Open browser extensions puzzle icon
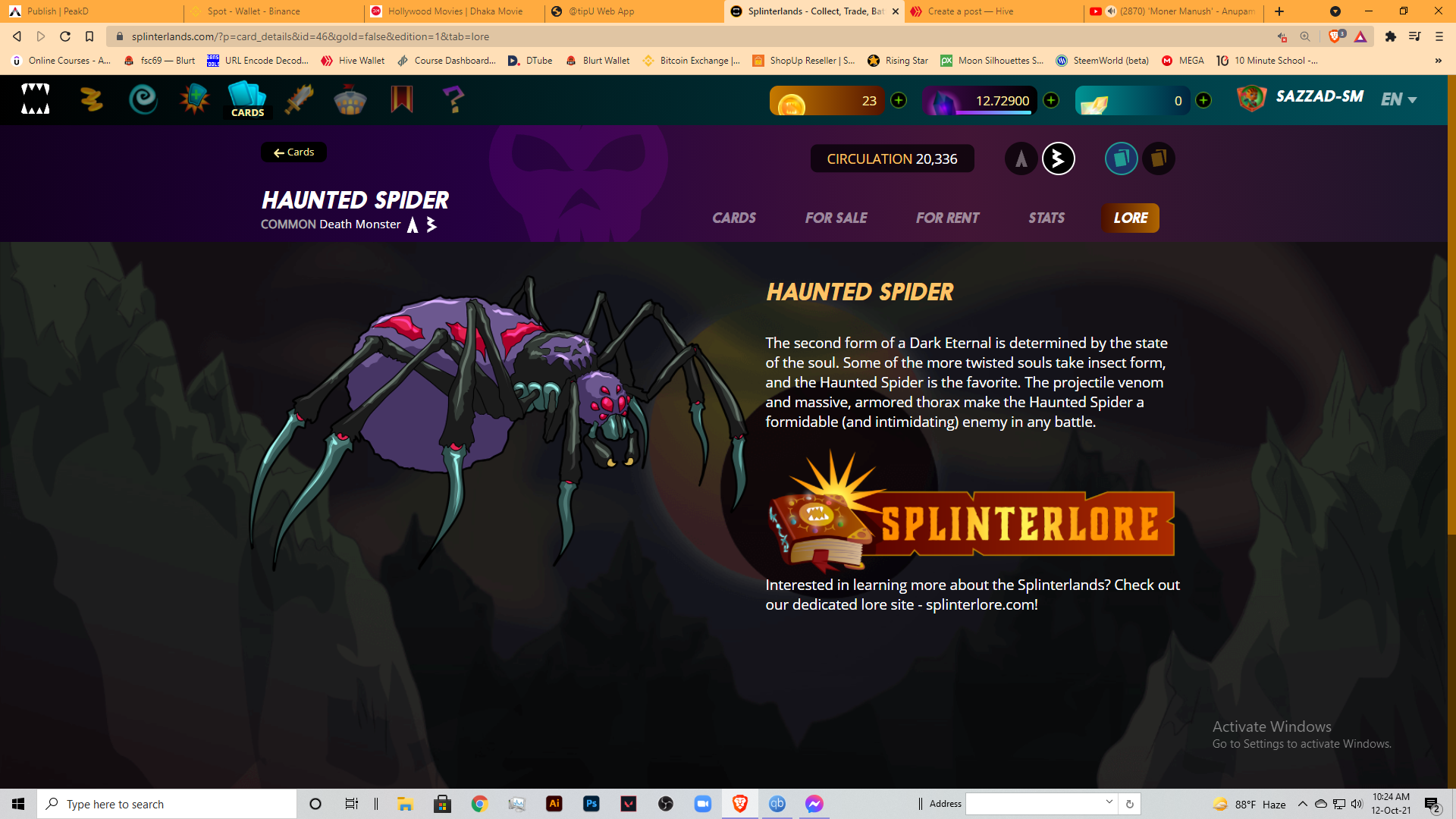 pyautogui.click(x=1390, y=36)
